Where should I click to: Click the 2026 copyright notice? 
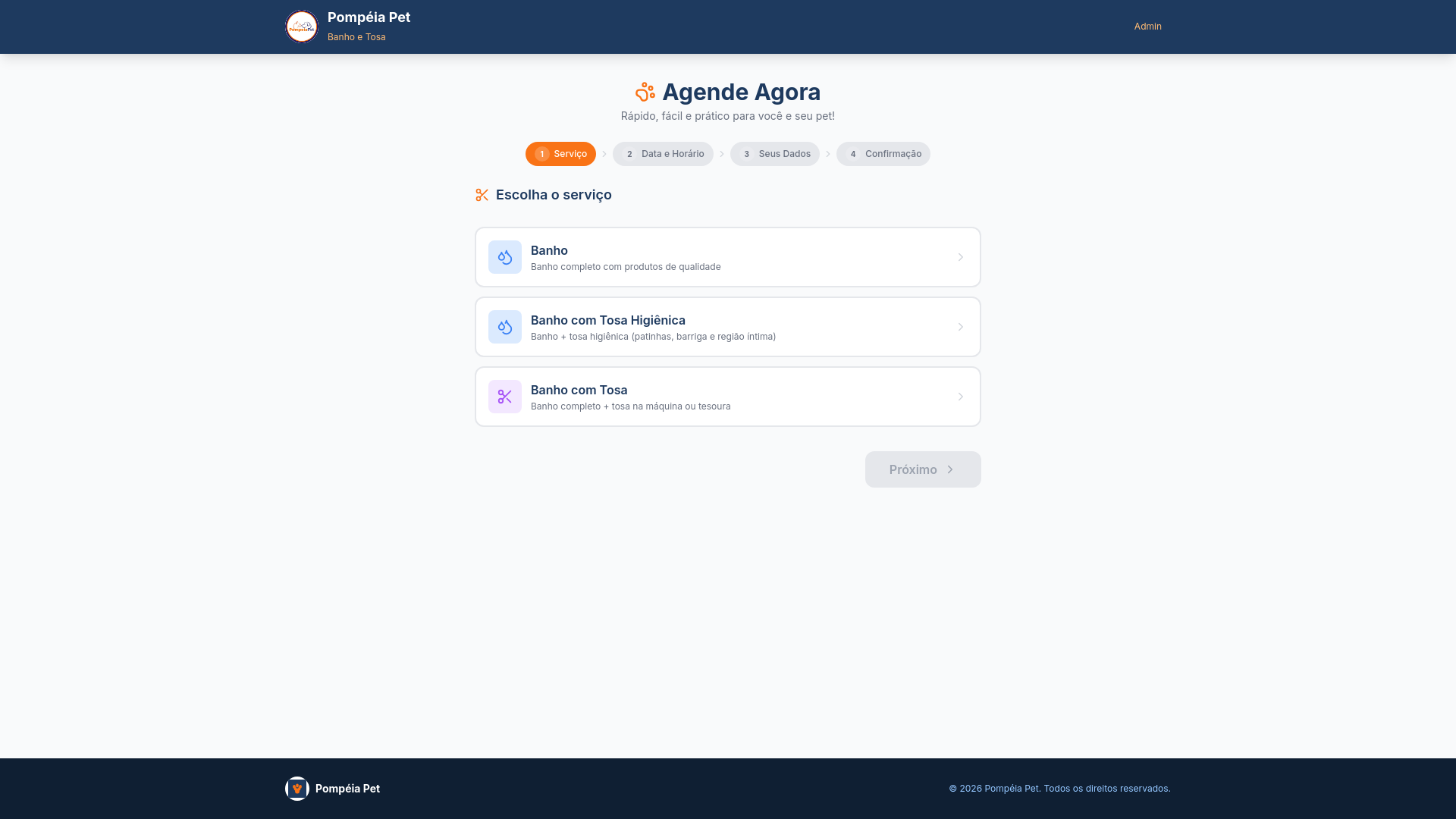[x=1059, y=789]
